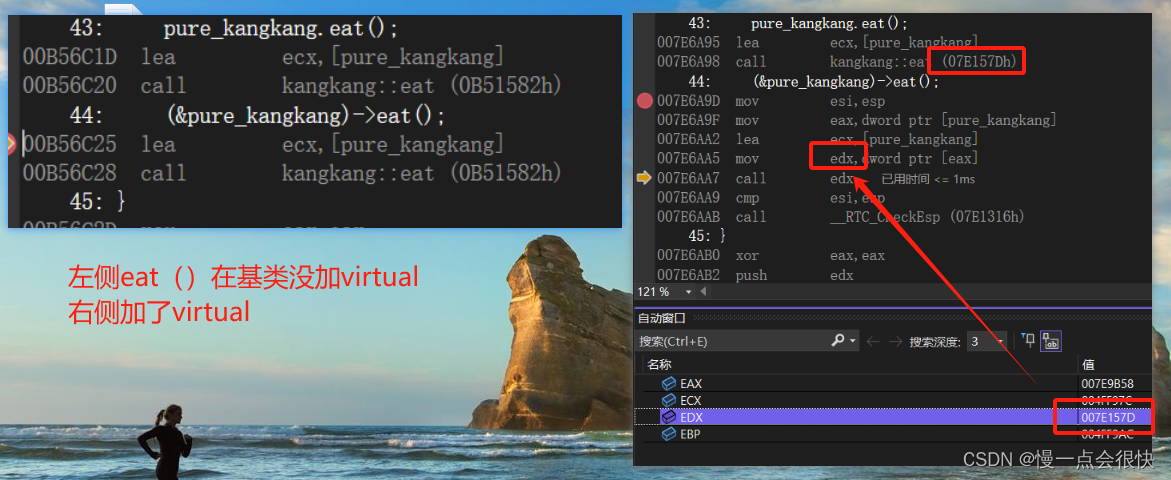Click the search magnifier icon in Autos window
This screenshot has height=480, width=1171.
coord(838,340)
